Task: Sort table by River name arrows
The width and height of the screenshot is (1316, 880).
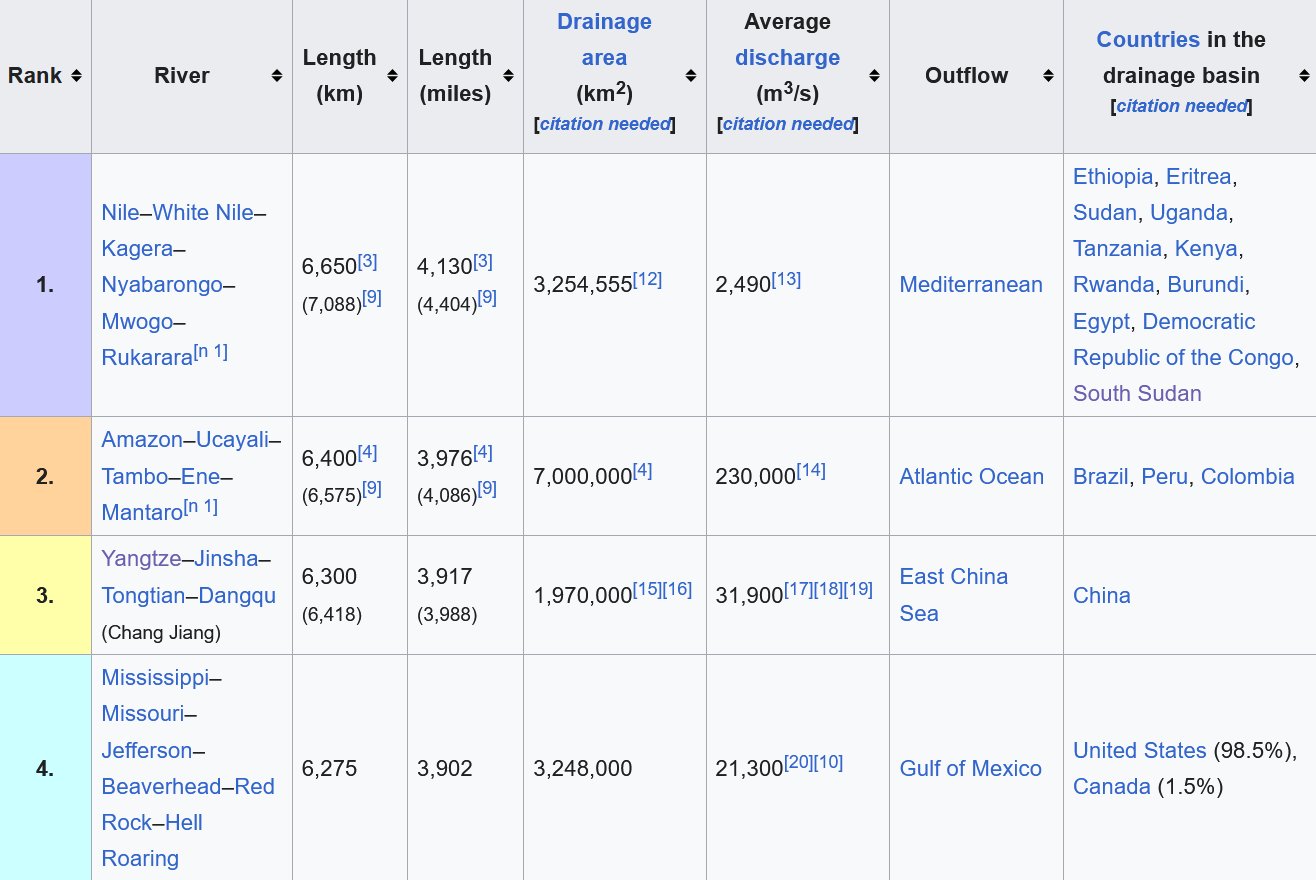Action: (x=277, y=76)
